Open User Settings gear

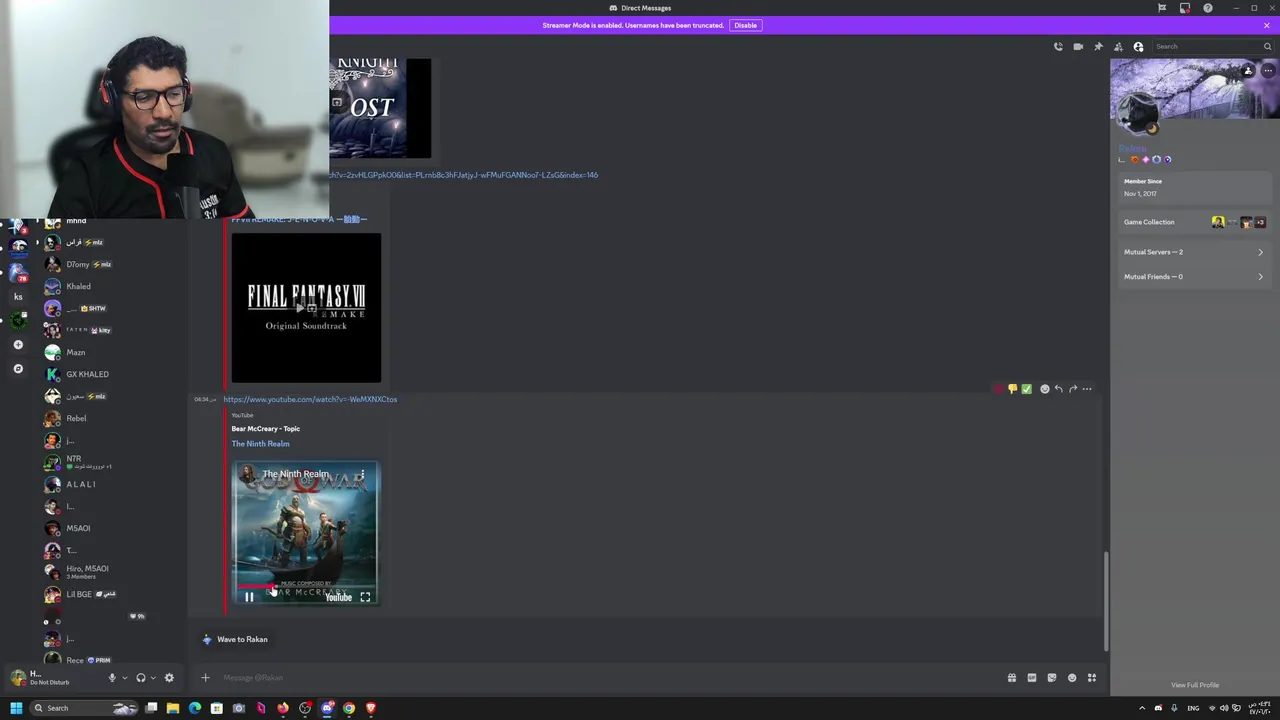(x=169, y=678)
